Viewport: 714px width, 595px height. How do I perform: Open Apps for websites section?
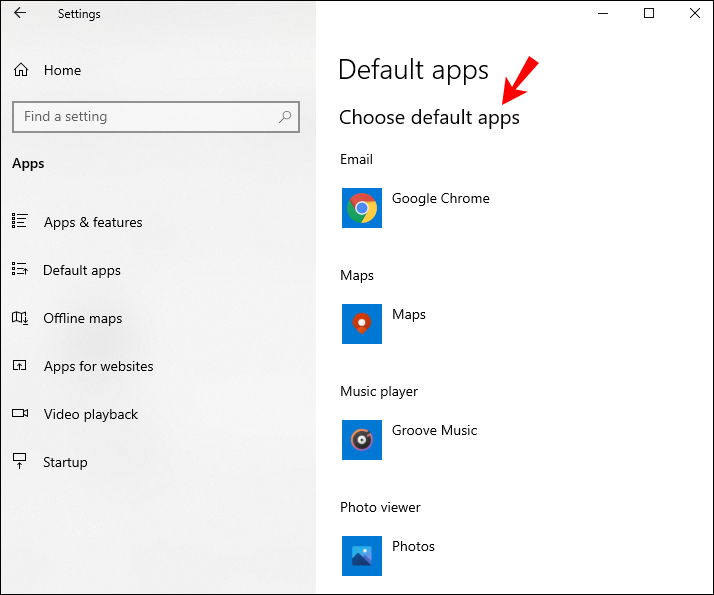(98, 366)
